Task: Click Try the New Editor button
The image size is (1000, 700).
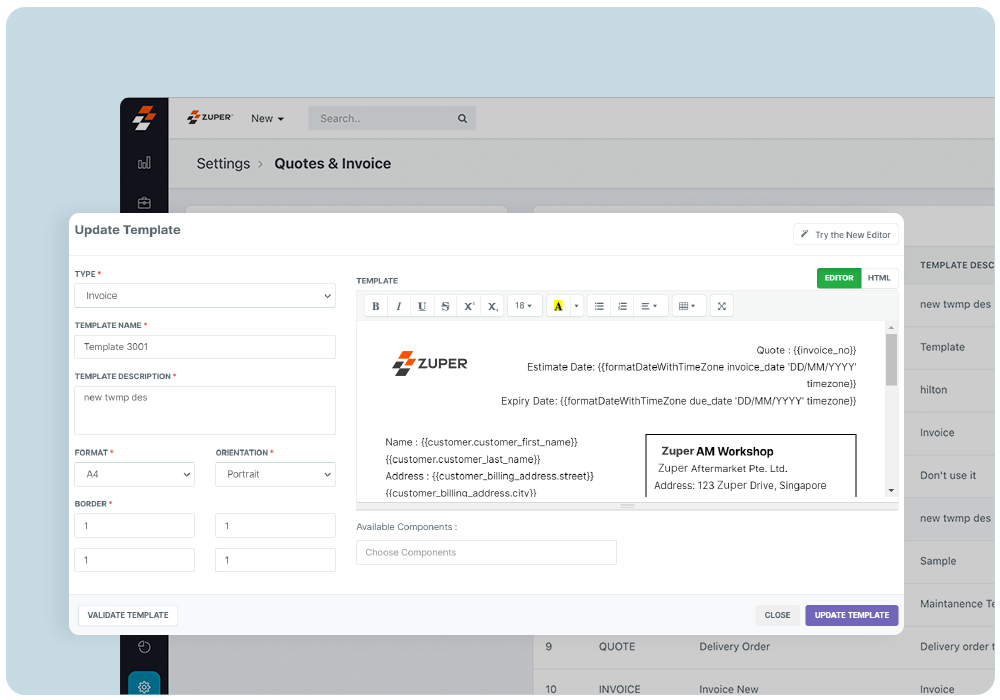Action: (x=846, y=235)
